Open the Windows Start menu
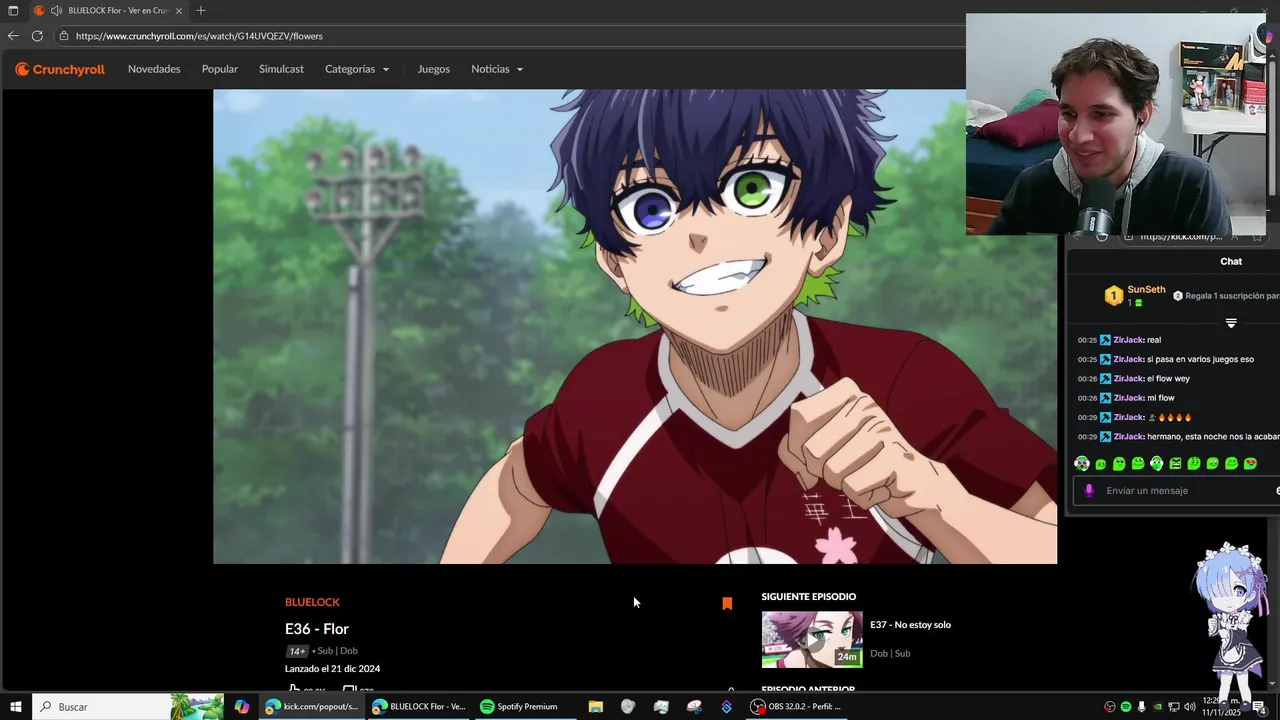The width and height of the screenshot is (1280, 720). point(16,706)
